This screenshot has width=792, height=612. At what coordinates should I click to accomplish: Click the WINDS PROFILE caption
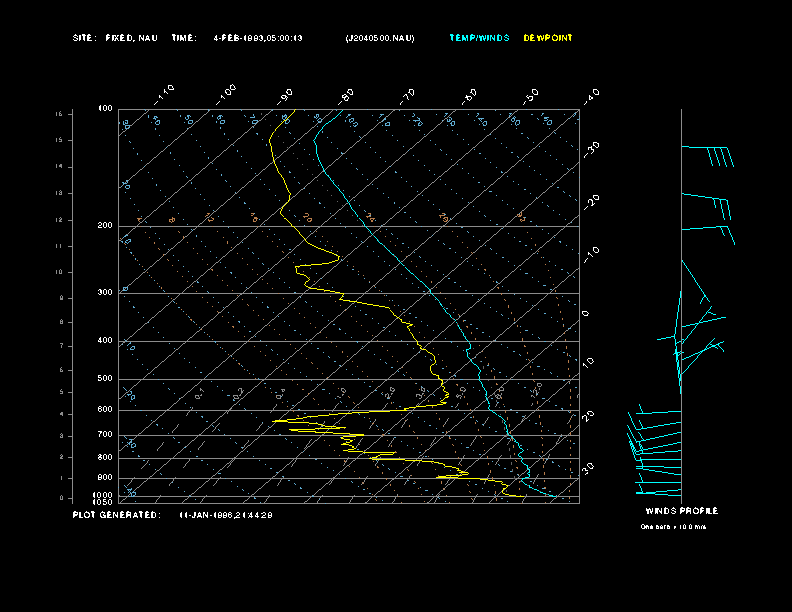coord(681,511)
